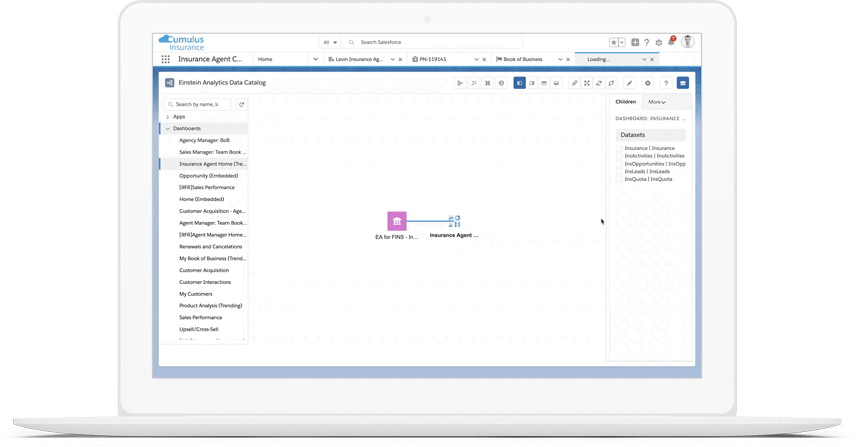Open Book of Business tab dropdown chevron
This screenshot has width=857, height=447.
coord(560,59)
